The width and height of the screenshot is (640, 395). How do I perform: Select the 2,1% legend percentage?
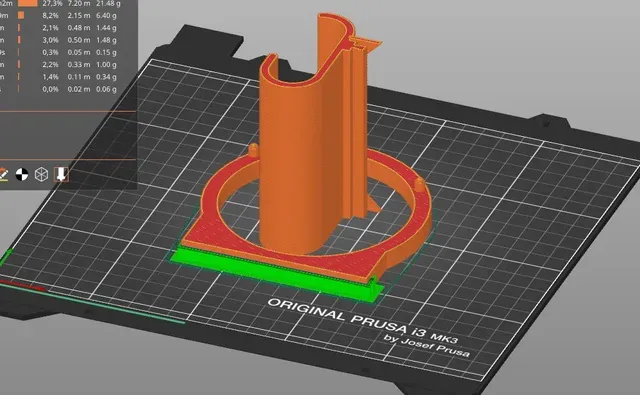click(50, 28)
